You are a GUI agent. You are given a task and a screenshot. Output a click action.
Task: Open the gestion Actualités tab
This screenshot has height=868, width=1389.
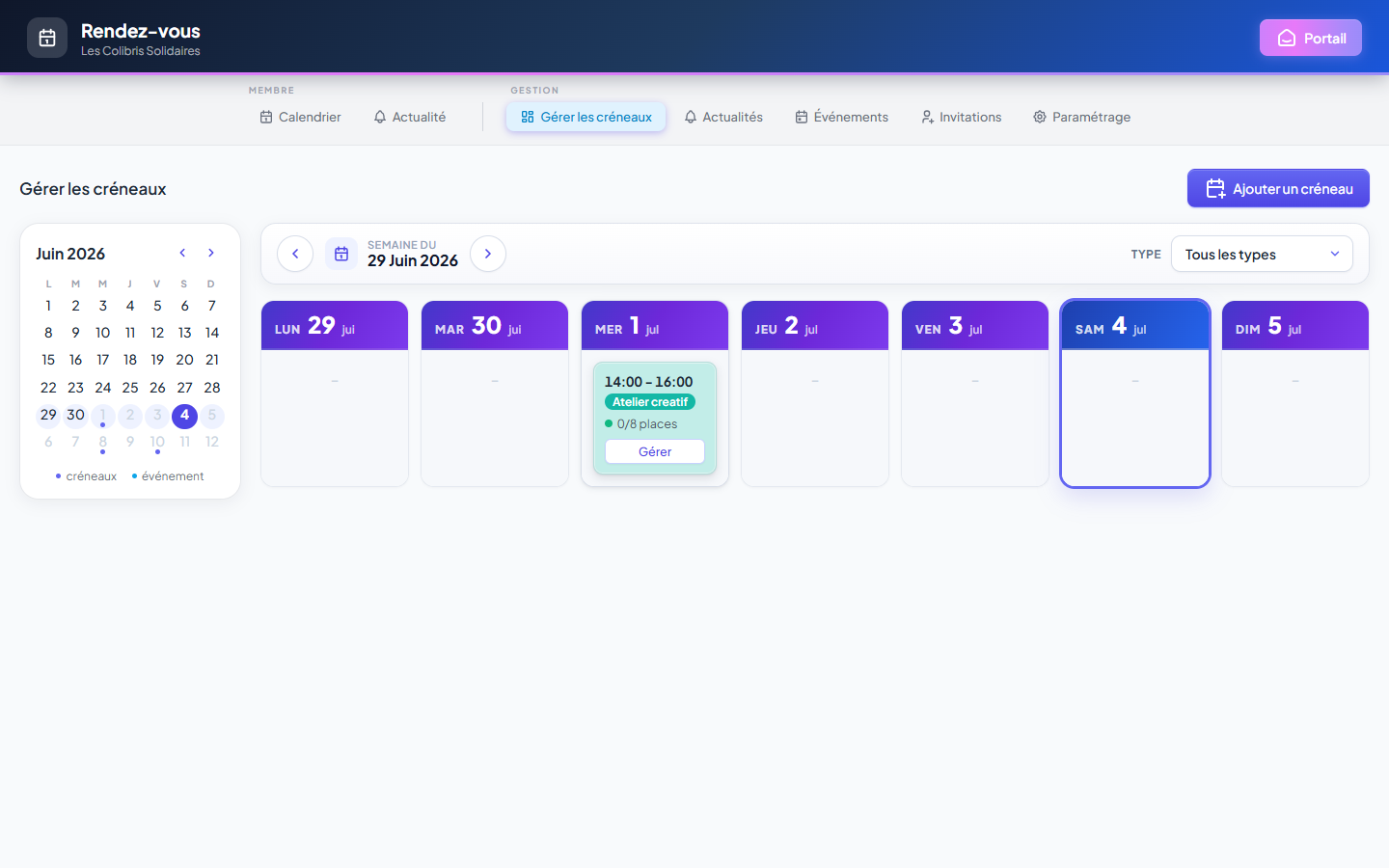(x=722, y=117)
